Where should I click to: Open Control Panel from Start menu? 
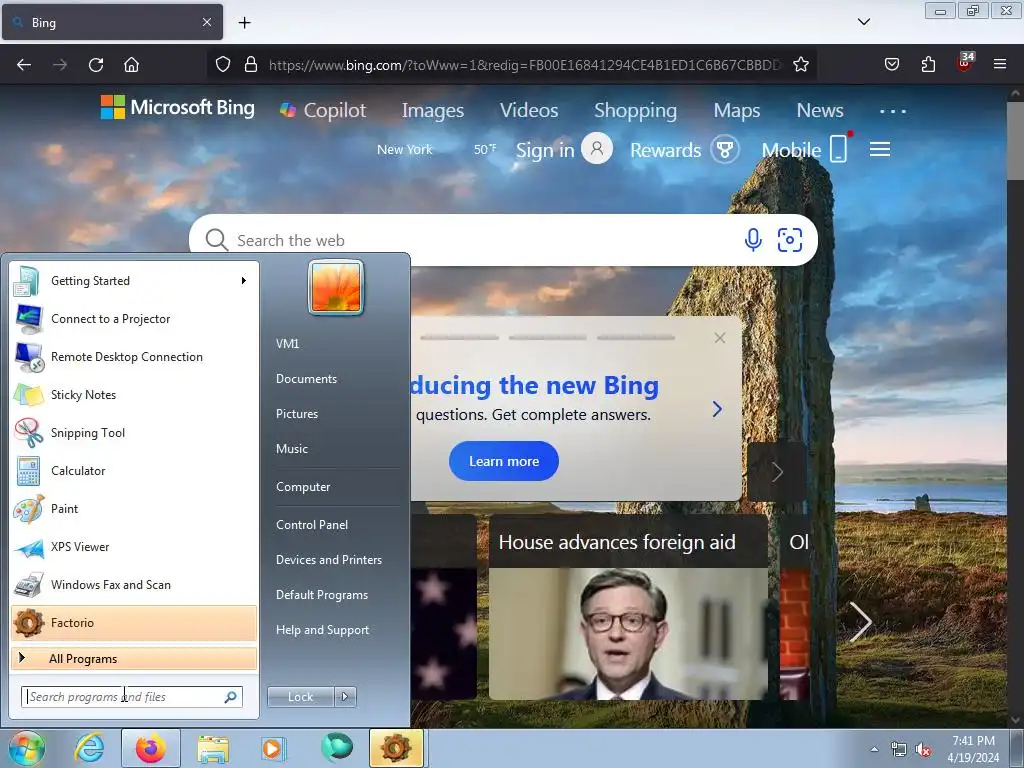tap(312, 524)
